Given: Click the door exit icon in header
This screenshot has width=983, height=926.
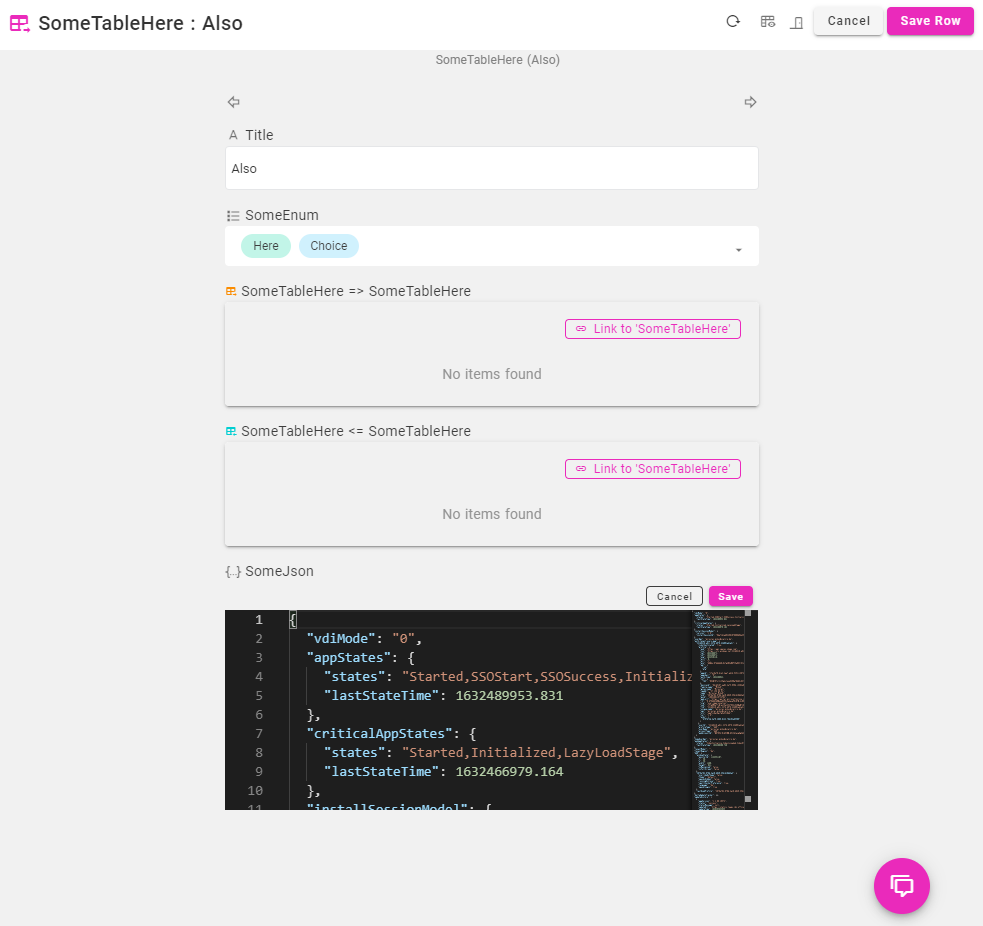Looking at the screenshot, I should 796,23.
